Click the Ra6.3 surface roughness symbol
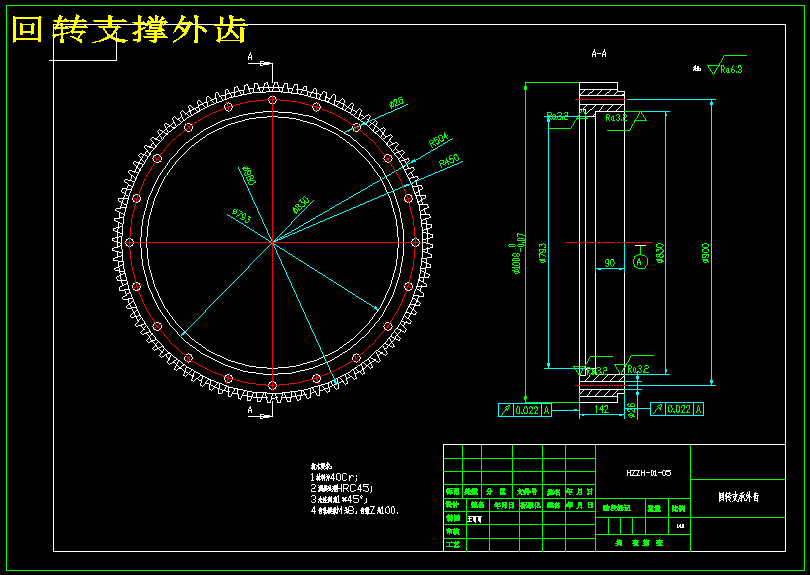The image size is (810, 575). coord(725,65)
